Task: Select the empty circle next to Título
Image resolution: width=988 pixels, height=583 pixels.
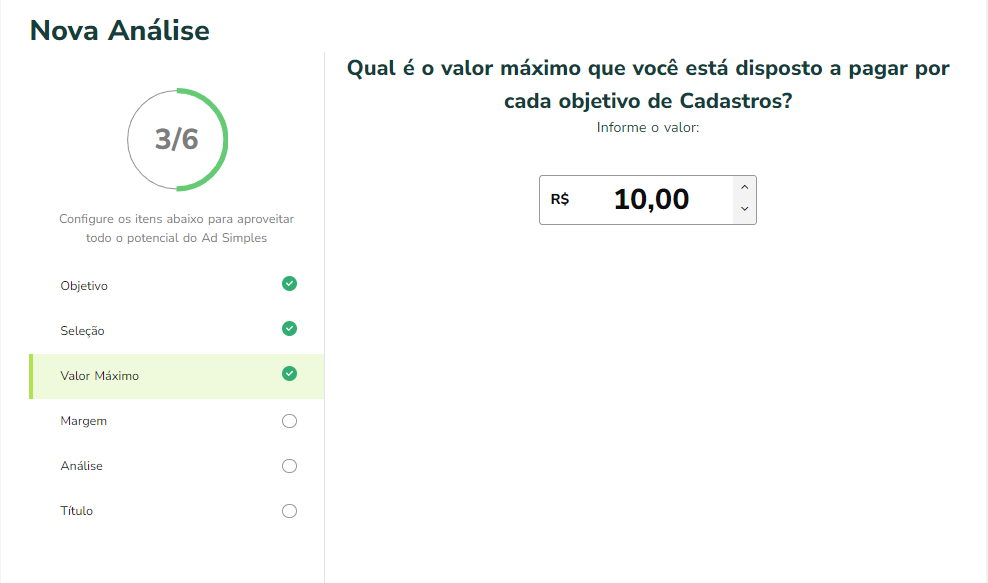Action: 289,511
